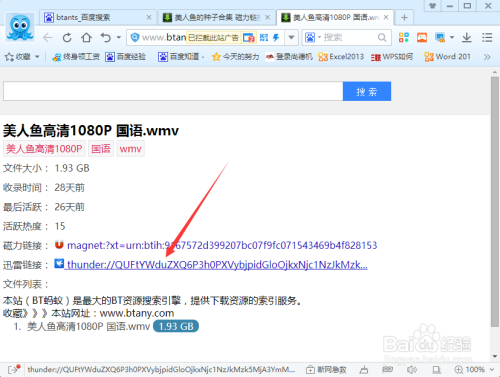Screen dimensions: 500x377
Task: Click the 美人鱼高清1080P red tag
Action: coord(44,149)
